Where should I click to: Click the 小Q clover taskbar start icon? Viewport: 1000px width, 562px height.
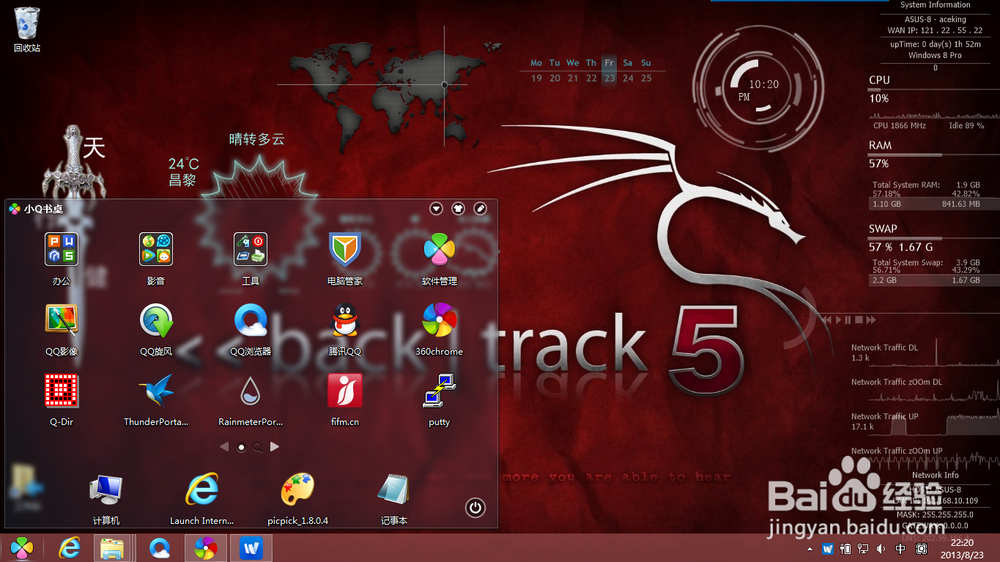pos(22,548)
